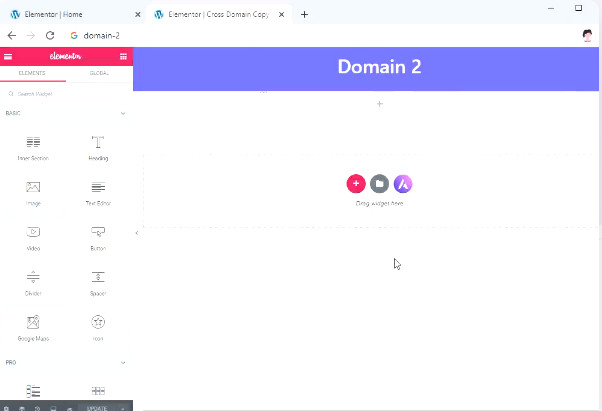Click the pink Add New Section button
Image resolution: width=602 pixels, height=411 pixels.
[x=356, y=184]
